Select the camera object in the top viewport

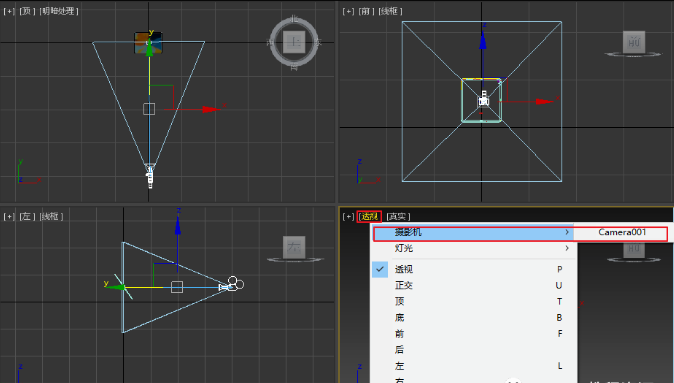click(x=150, y=176)
